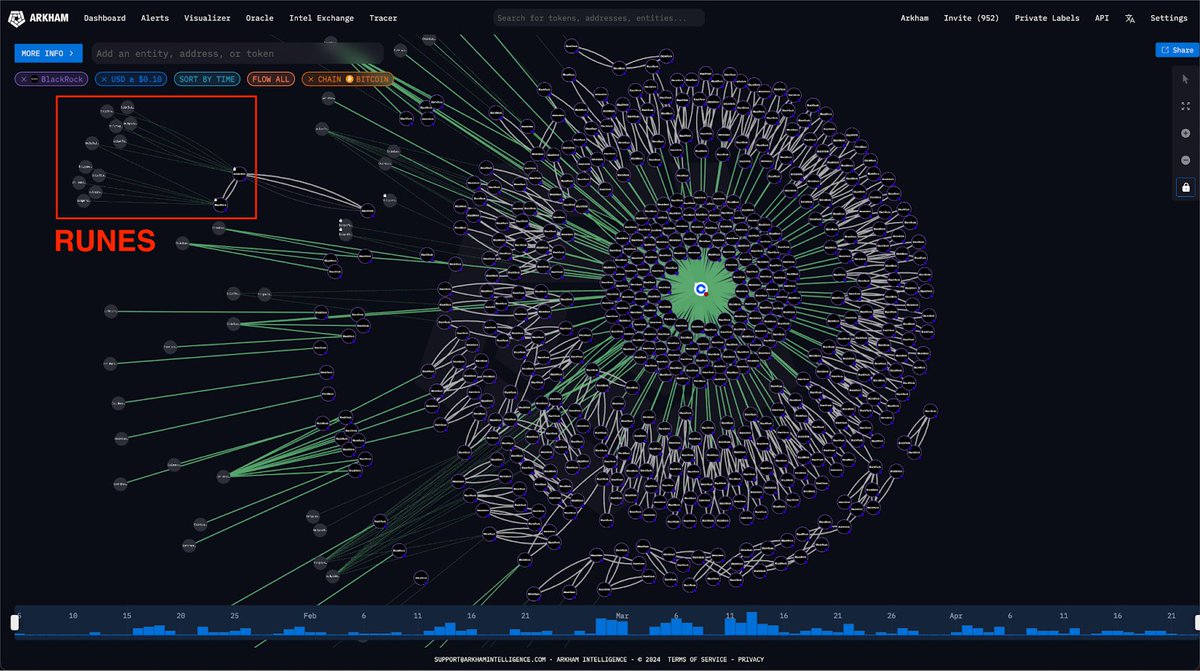Toggle the SORT BY TIME option
The image size is (1200, 671).
pyautogui.click(x=206, y=79)
